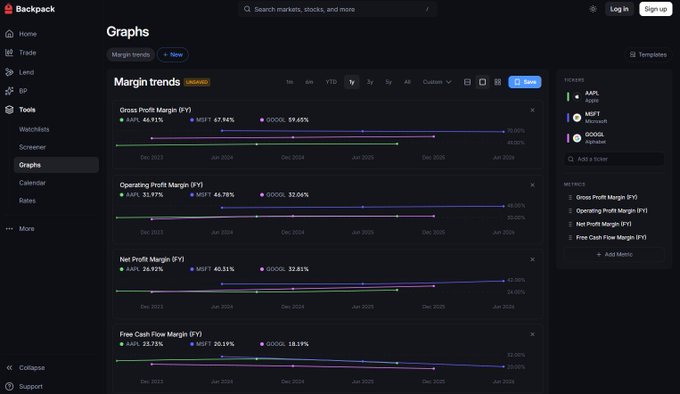
Task: Select the 3y time range
Action: (370, 82)
